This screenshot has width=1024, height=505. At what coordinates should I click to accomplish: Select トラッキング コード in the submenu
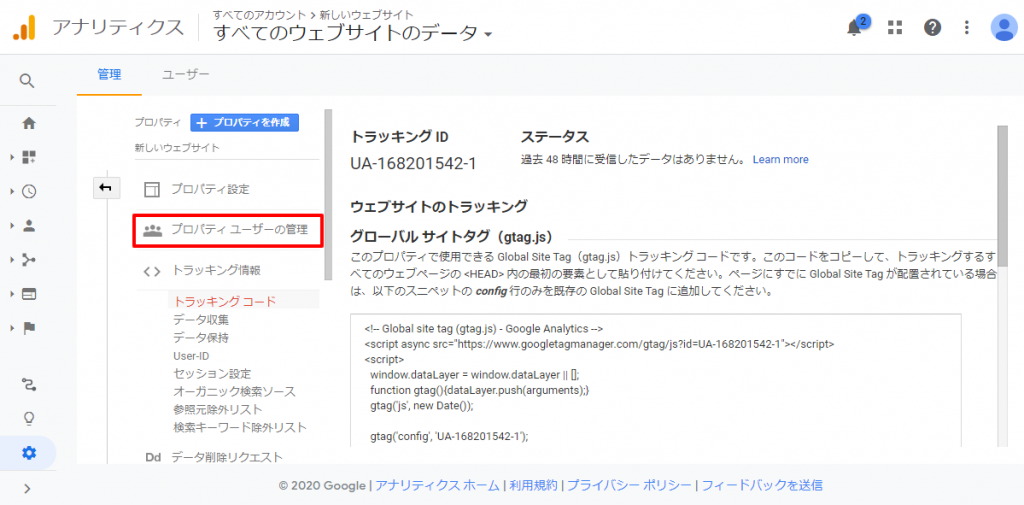(x=225, y=301)
